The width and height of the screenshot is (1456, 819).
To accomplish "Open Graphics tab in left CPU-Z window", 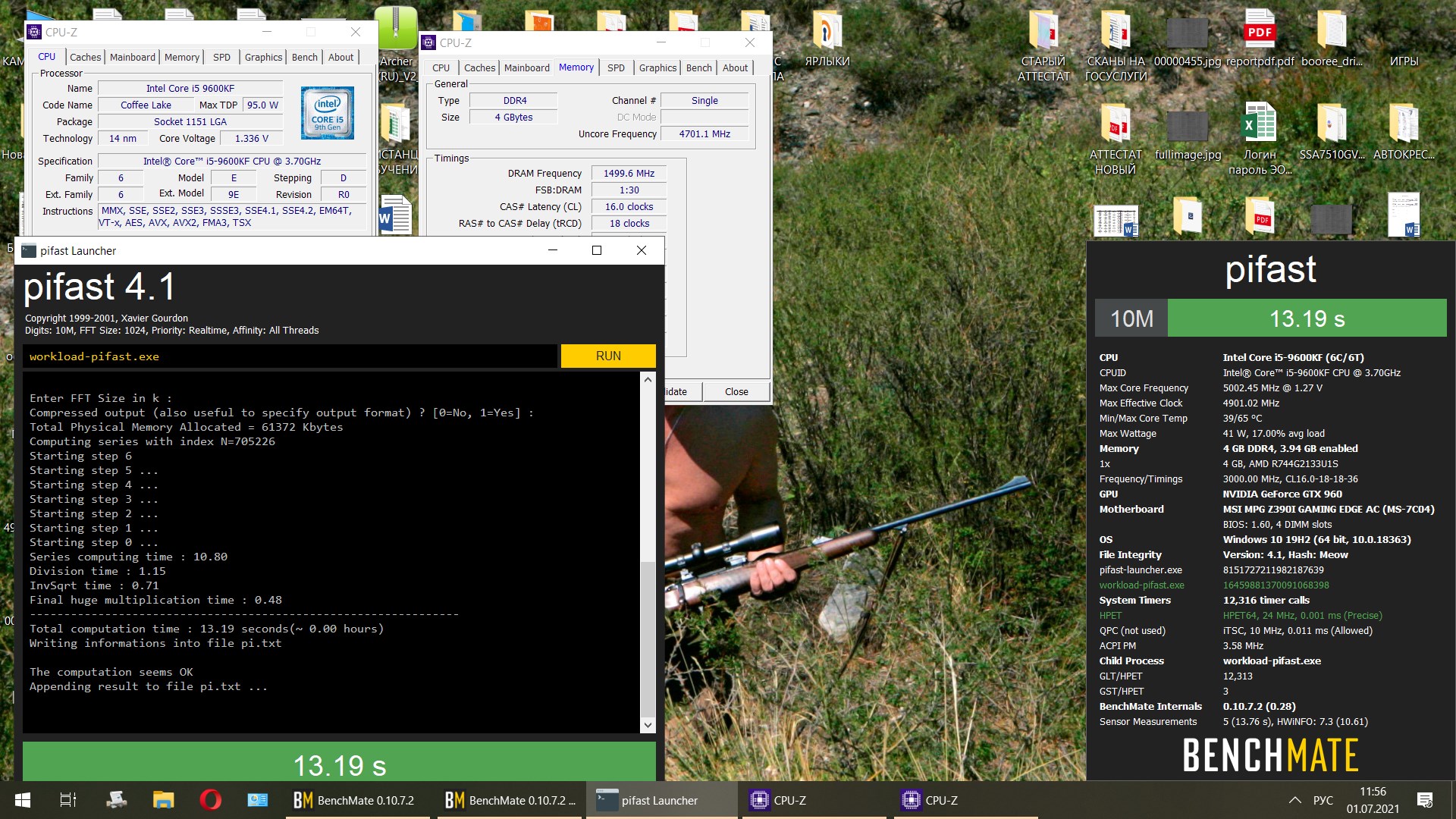I will click(x=263, y=57).
